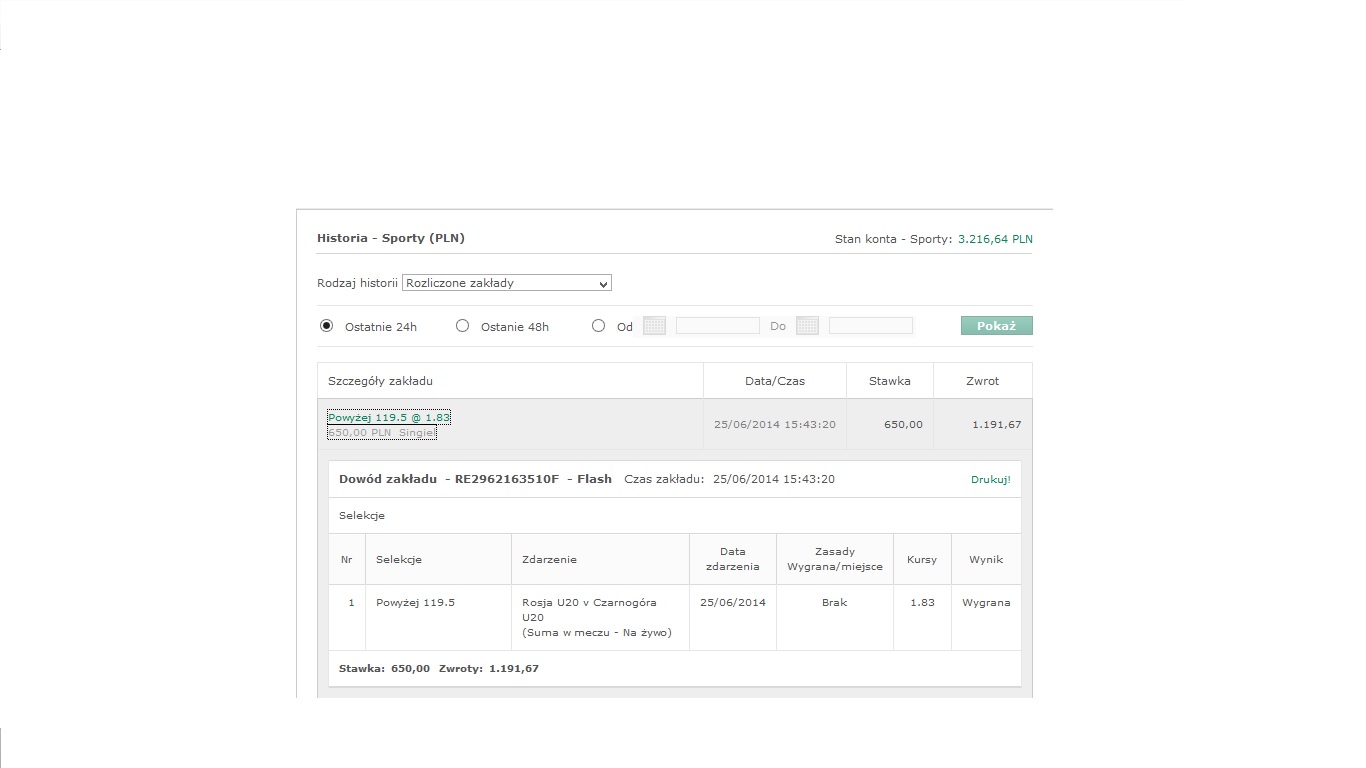This screenshot has width=1366, height=768.
Task: Click the Data/Czas column header
Action: point(775,381)
